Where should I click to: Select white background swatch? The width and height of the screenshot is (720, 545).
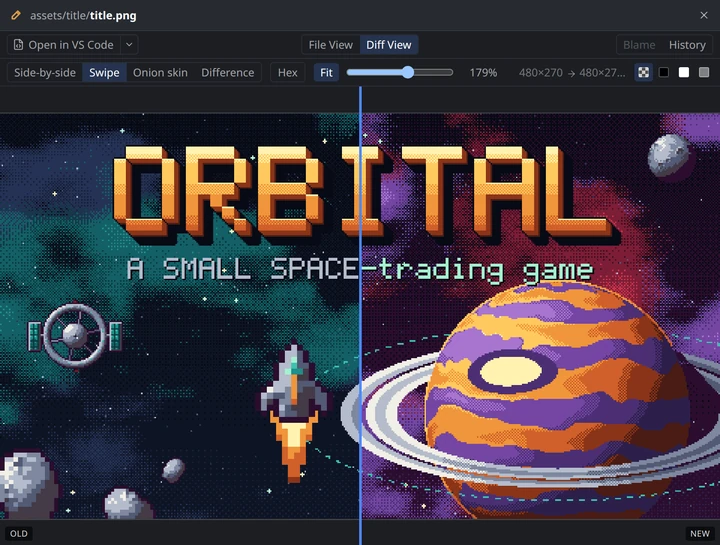point(684,73)
